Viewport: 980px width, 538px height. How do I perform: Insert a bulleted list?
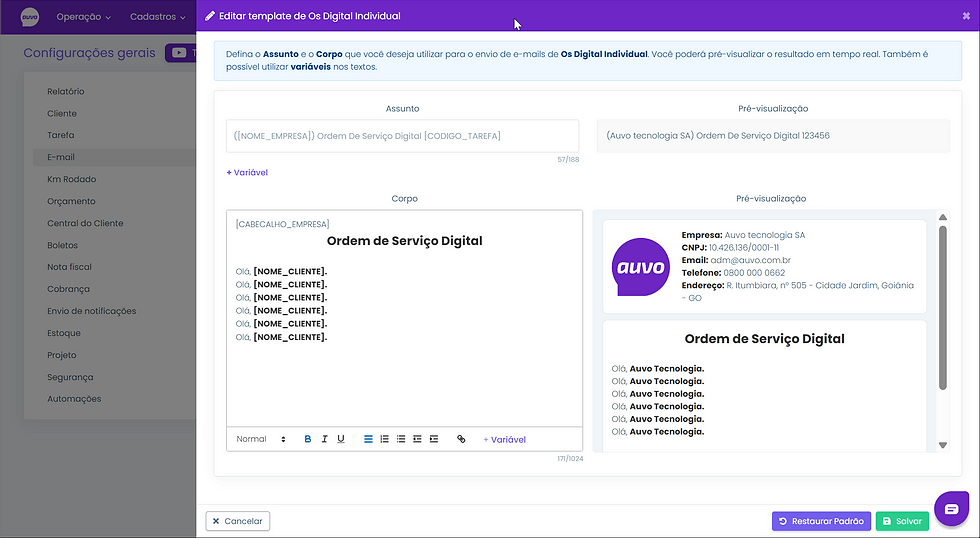pyautogui.click(x=401, y=439)
